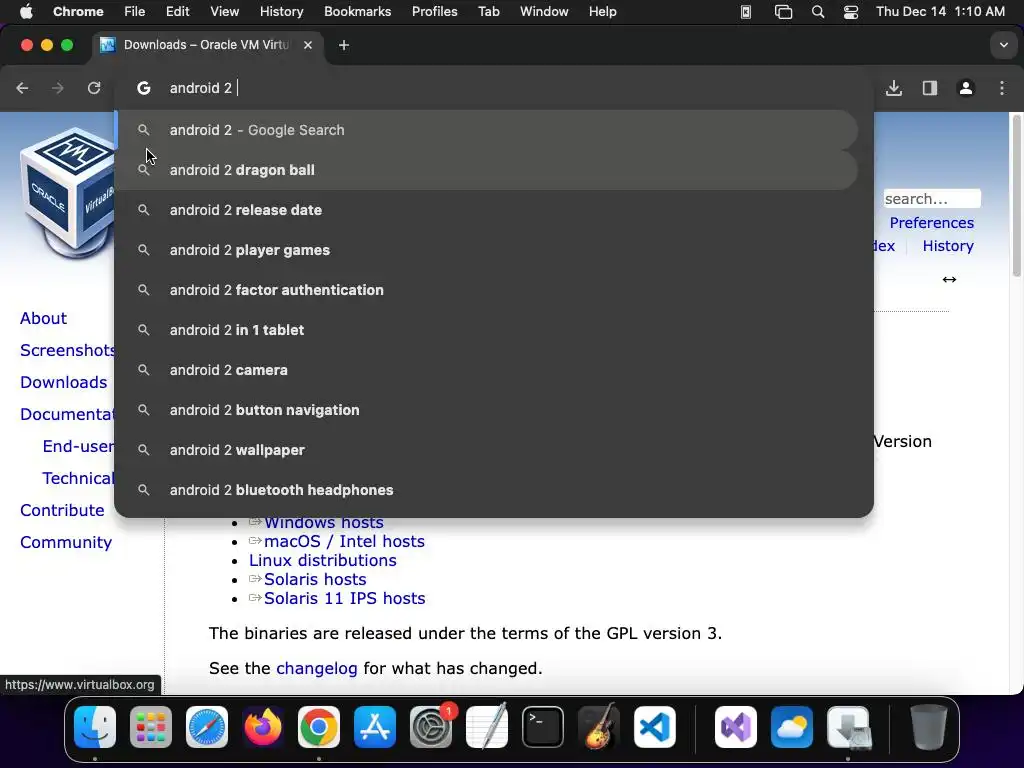Open the Chrome downloads icon
This screenshot has width=1024, height=768.
tap(894, 88)
